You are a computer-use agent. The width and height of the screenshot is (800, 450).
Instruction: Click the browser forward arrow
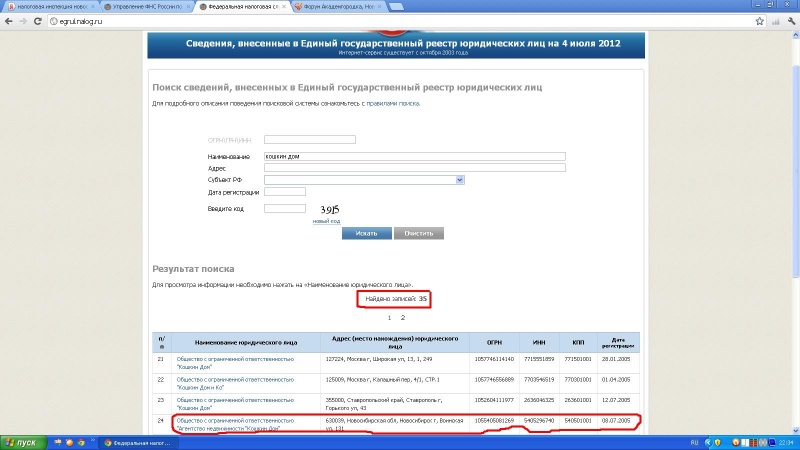[23, 21]
